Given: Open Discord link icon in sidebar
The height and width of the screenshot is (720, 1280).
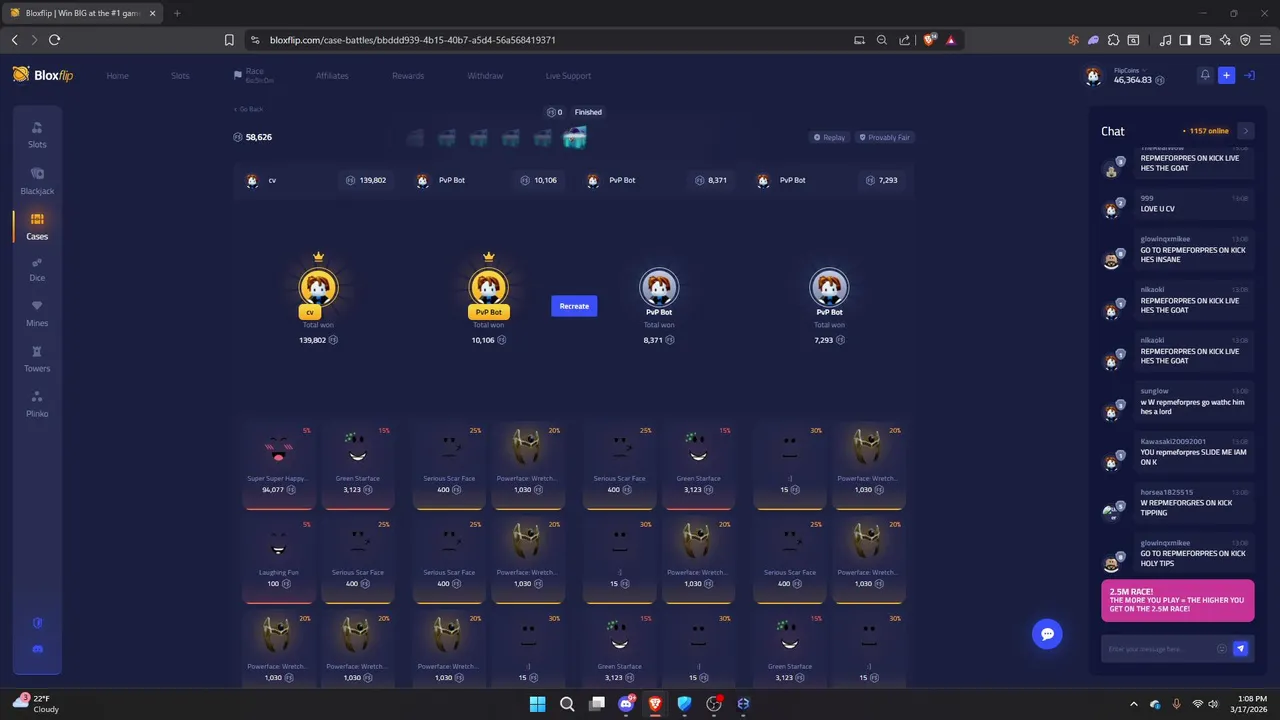Looking at the screenshot, I should tap(38, 649).
